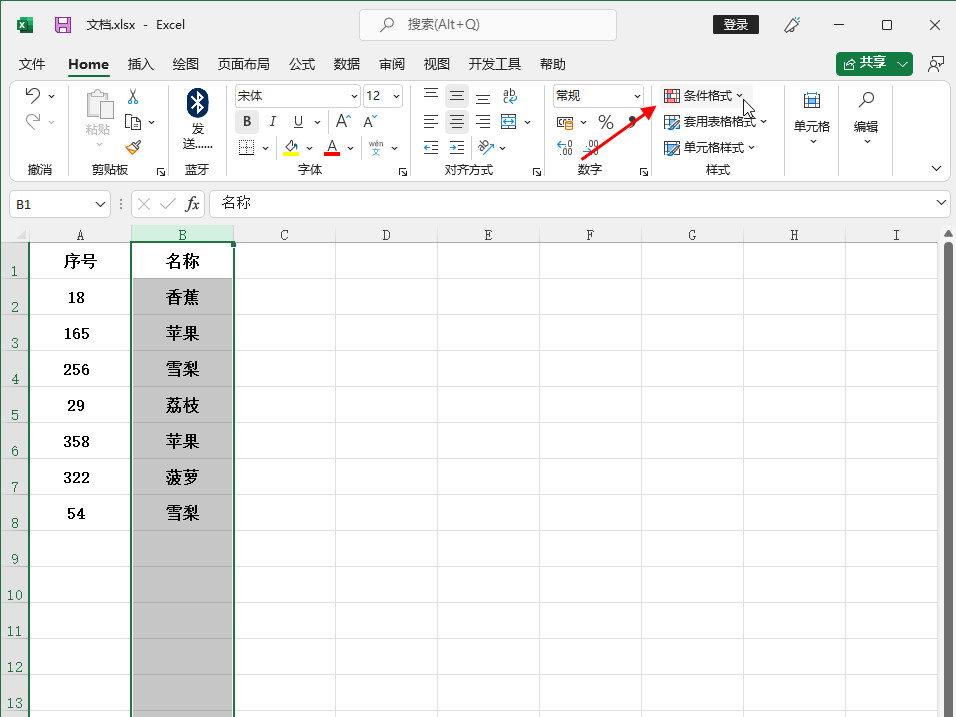
Task: Click the cell borders icon
Action: pyautogui.click(x=246, y=148)
